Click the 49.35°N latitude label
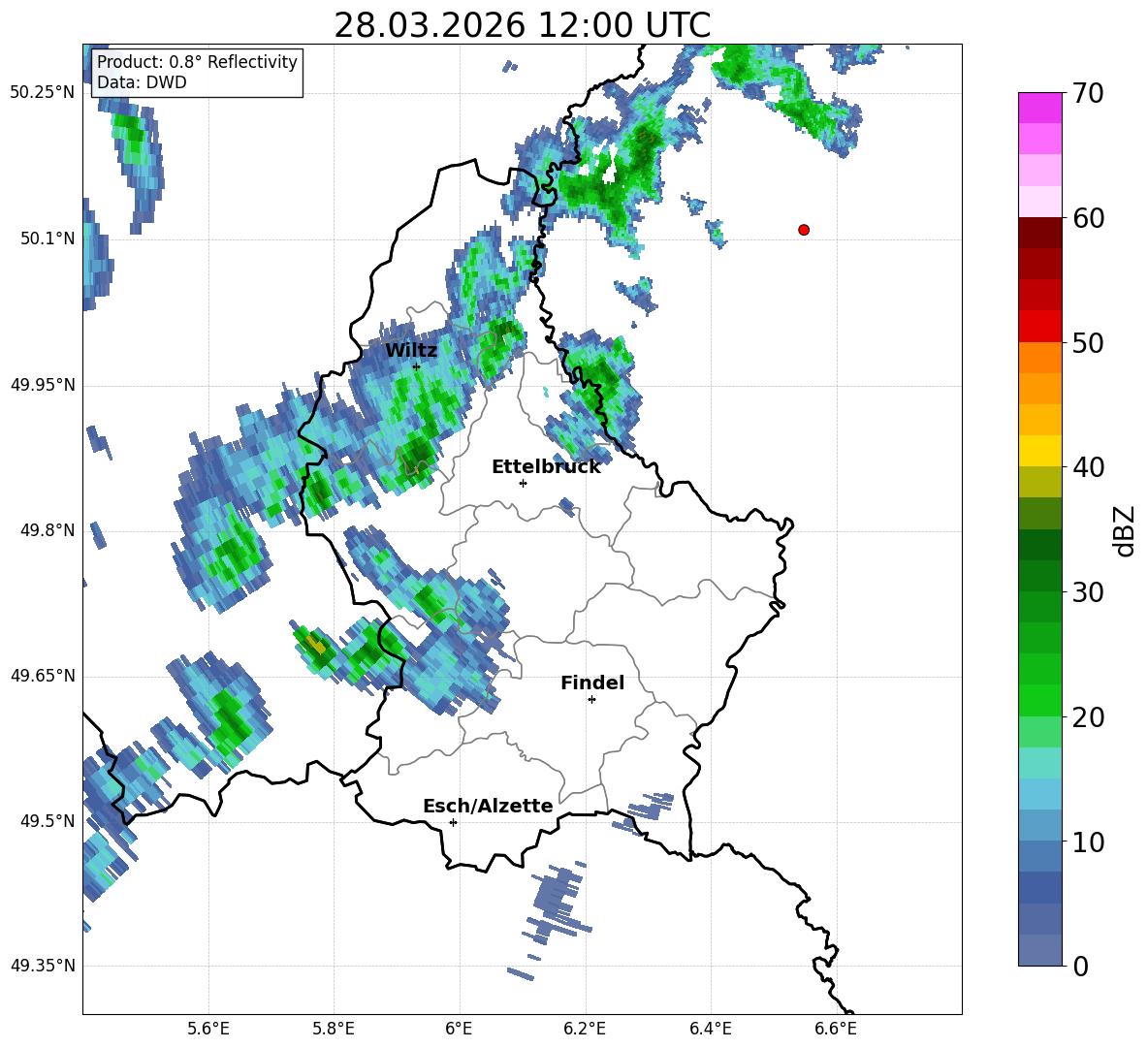1148x1048 pixels. click(x=43, y=966)
